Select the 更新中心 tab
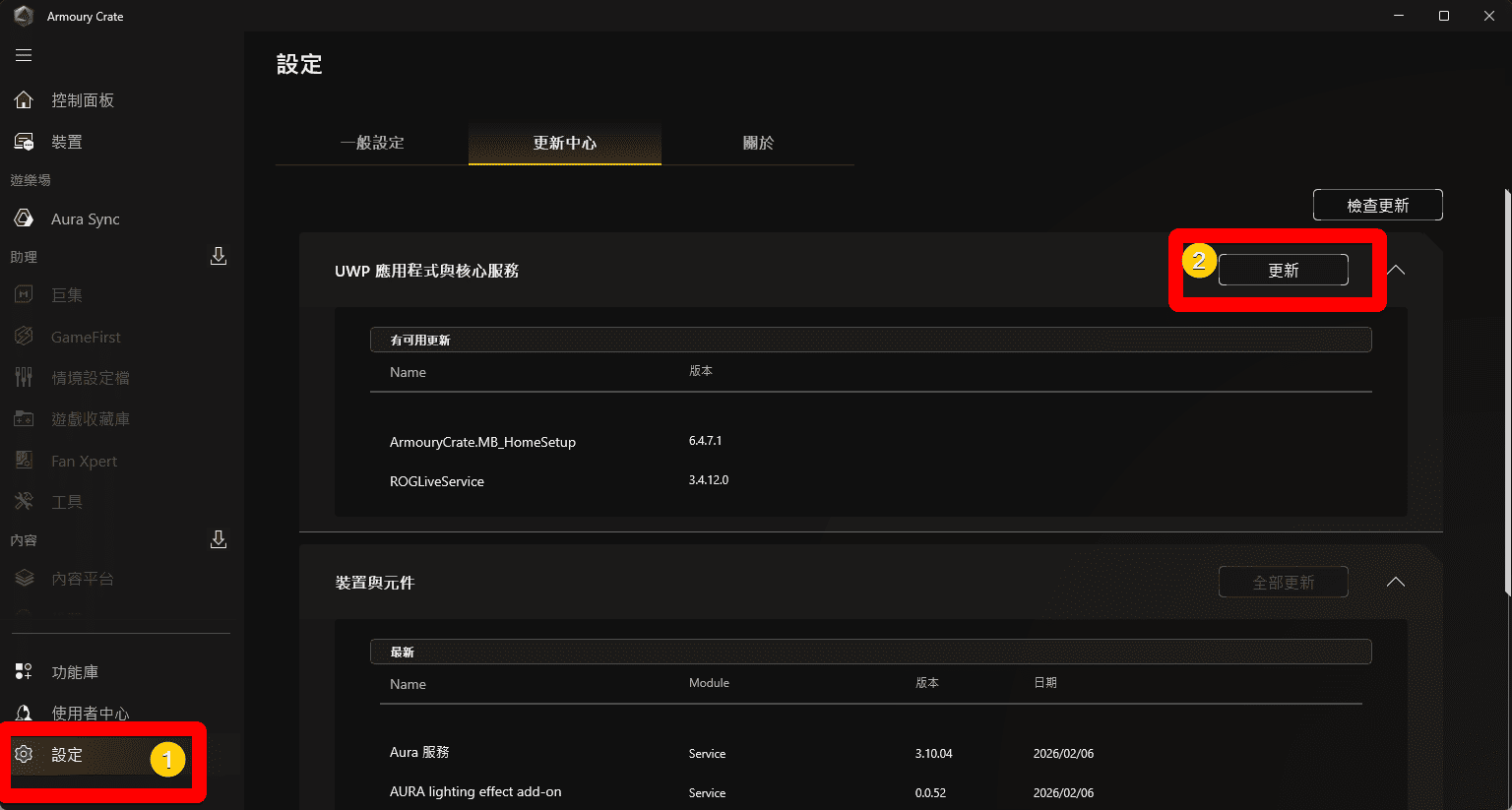1512x810 pixels. [565, 143]
